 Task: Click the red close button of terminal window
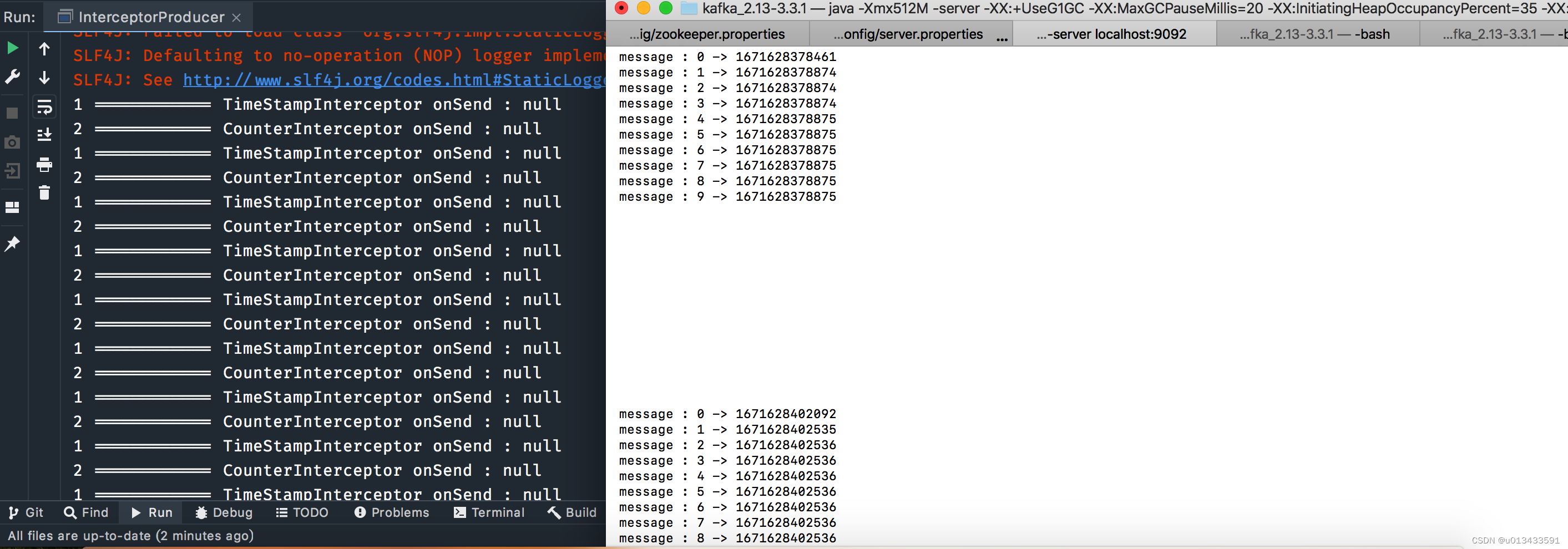point(621,8)
